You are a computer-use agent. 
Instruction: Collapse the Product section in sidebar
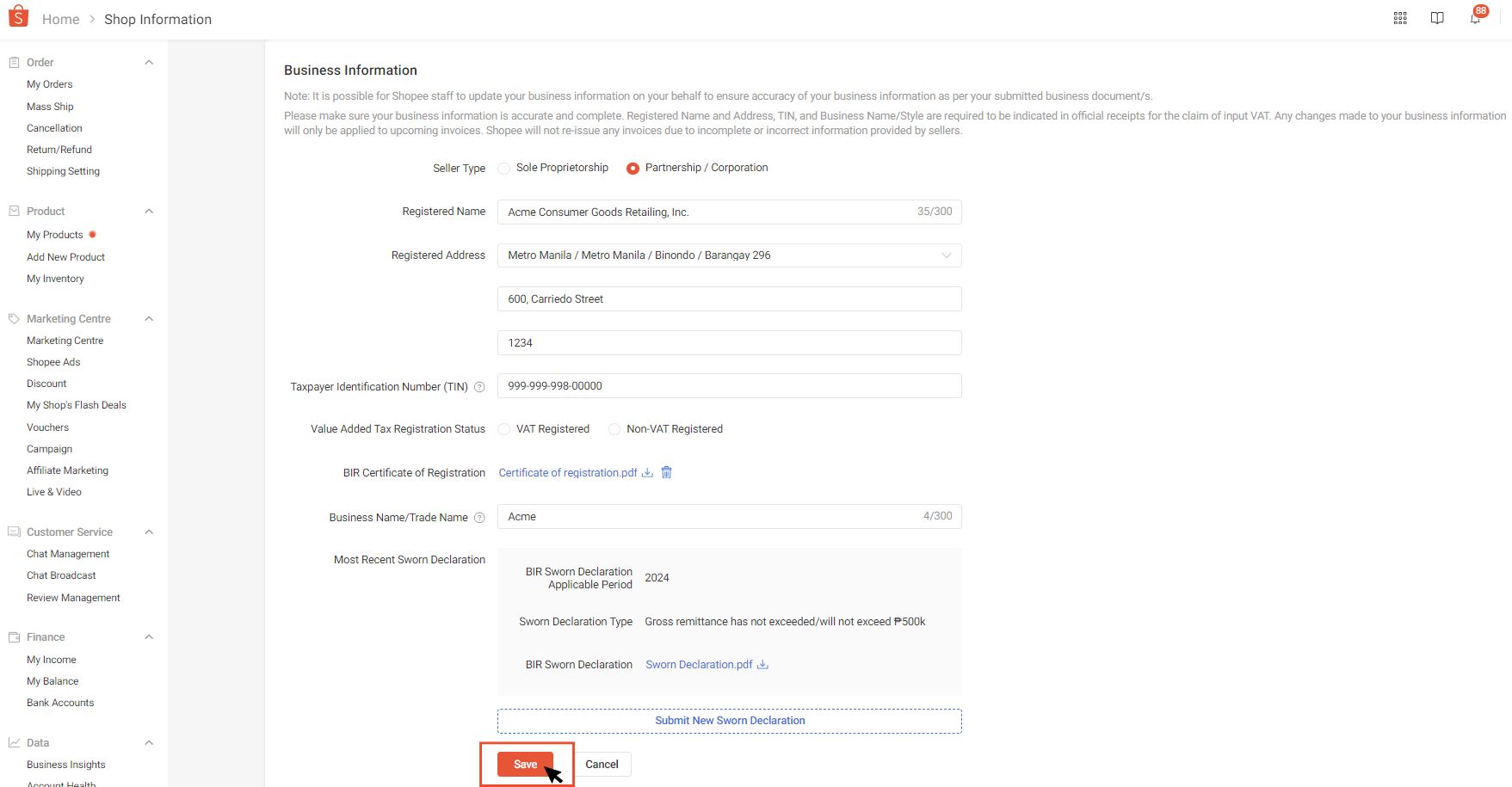coord(149,211)
